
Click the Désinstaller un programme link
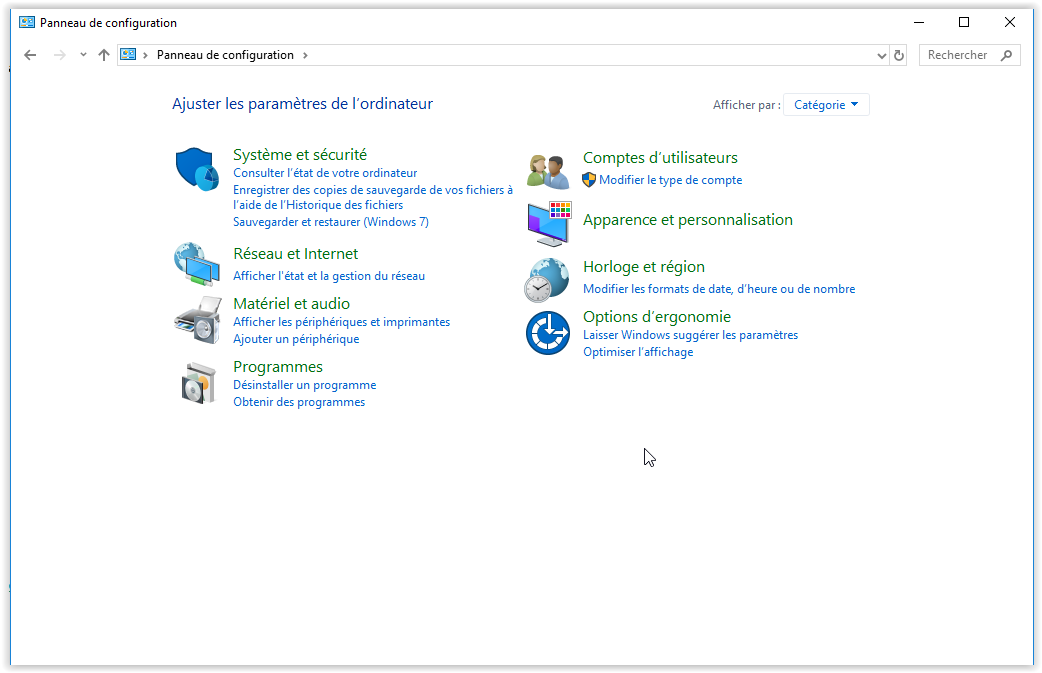pyautogui.click(x=304, y=385)
